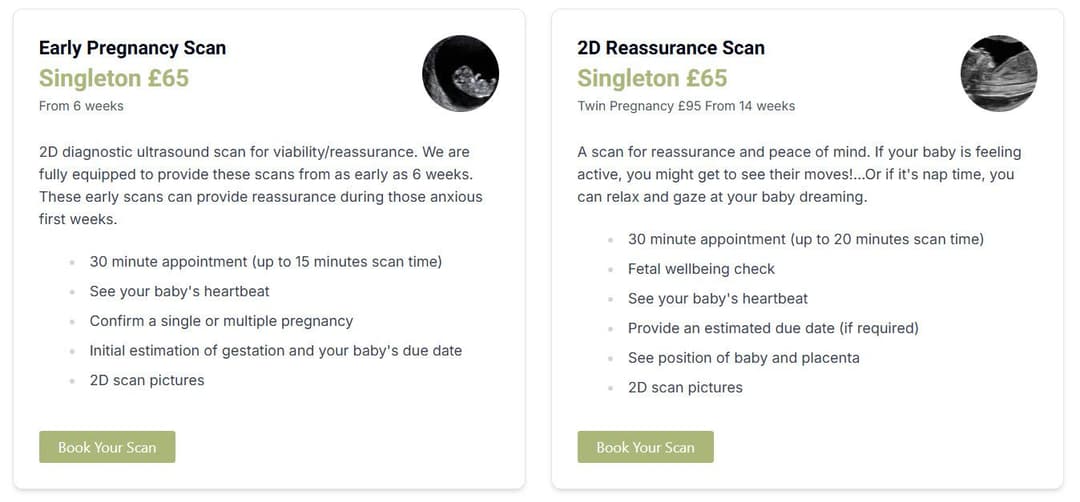Click 'Initial estimation of gestation' list item

click(276, 351)
